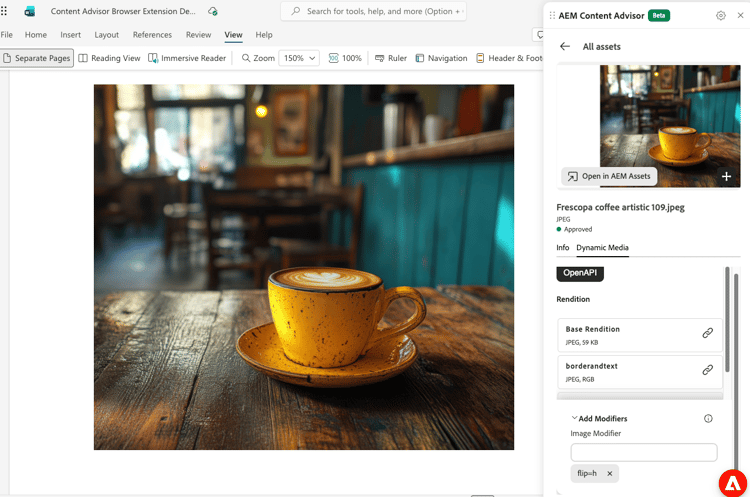Click the red Adobe floating button
Image resolution: width=750 pixels, height=497 pixels.
point(732,484)
